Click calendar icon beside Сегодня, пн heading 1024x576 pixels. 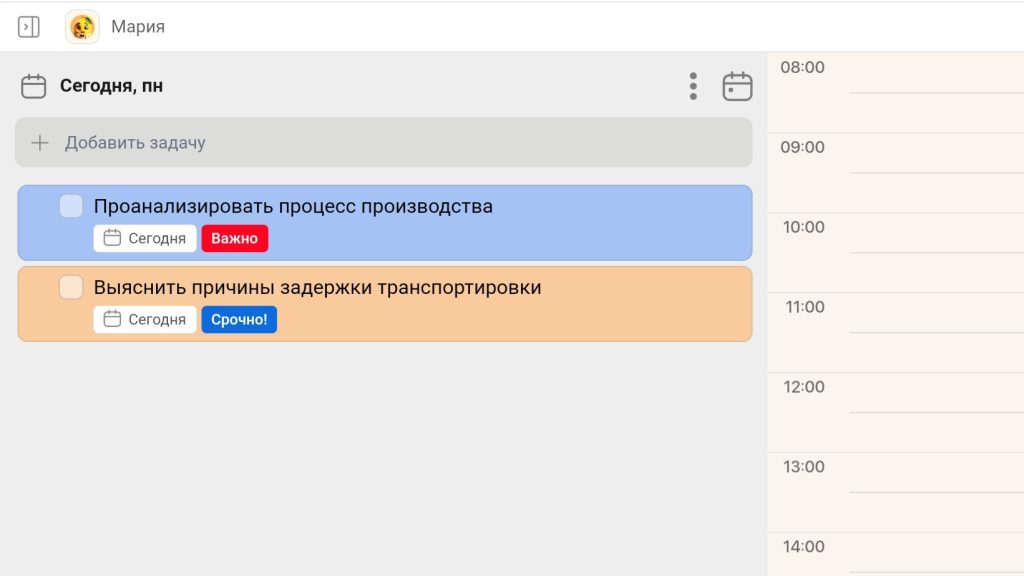click(33, 86)
